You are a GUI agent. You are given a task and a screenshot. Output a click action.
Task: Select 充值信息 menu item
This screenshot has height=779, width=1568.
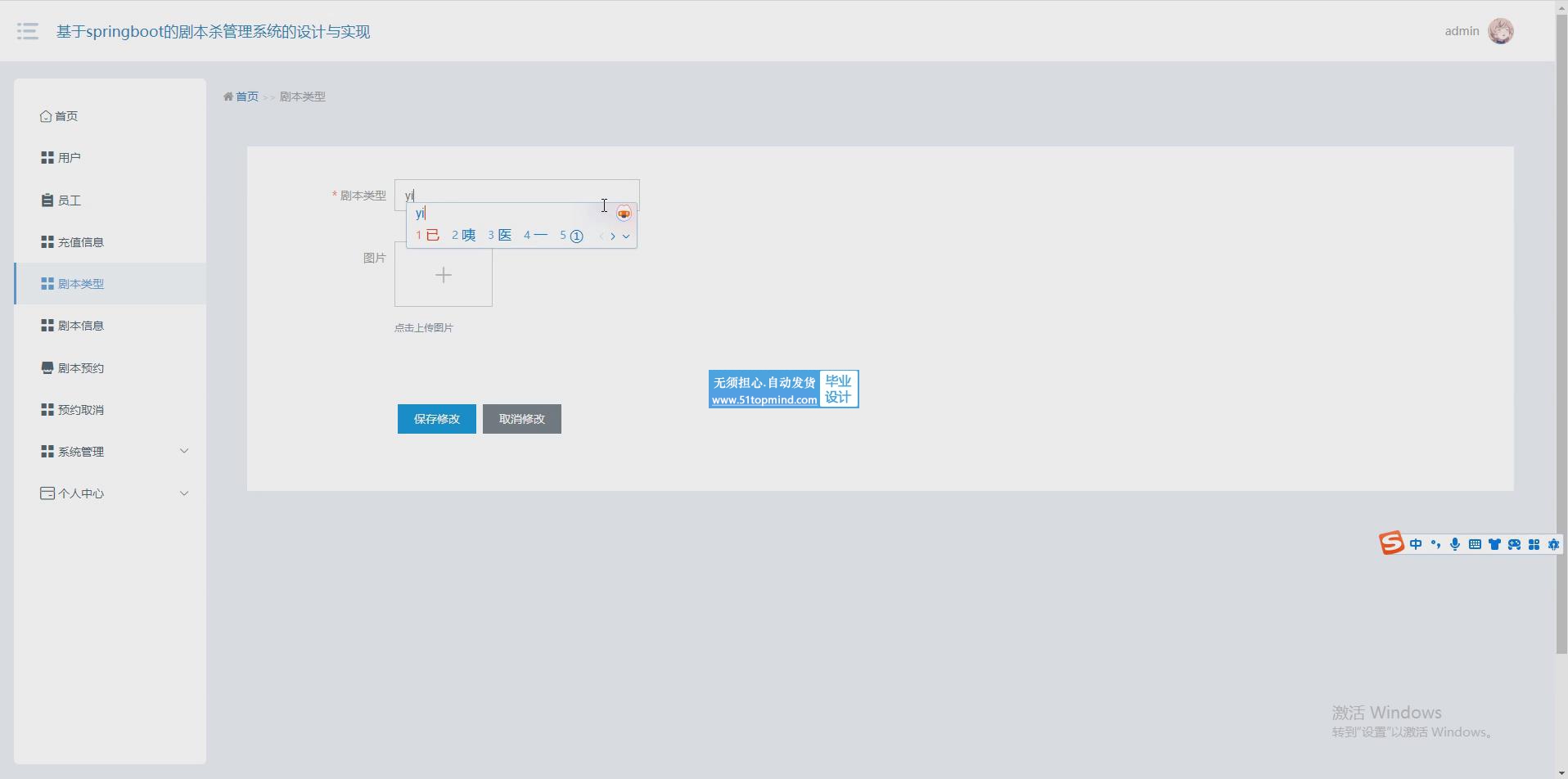click(x=110, y=242)
